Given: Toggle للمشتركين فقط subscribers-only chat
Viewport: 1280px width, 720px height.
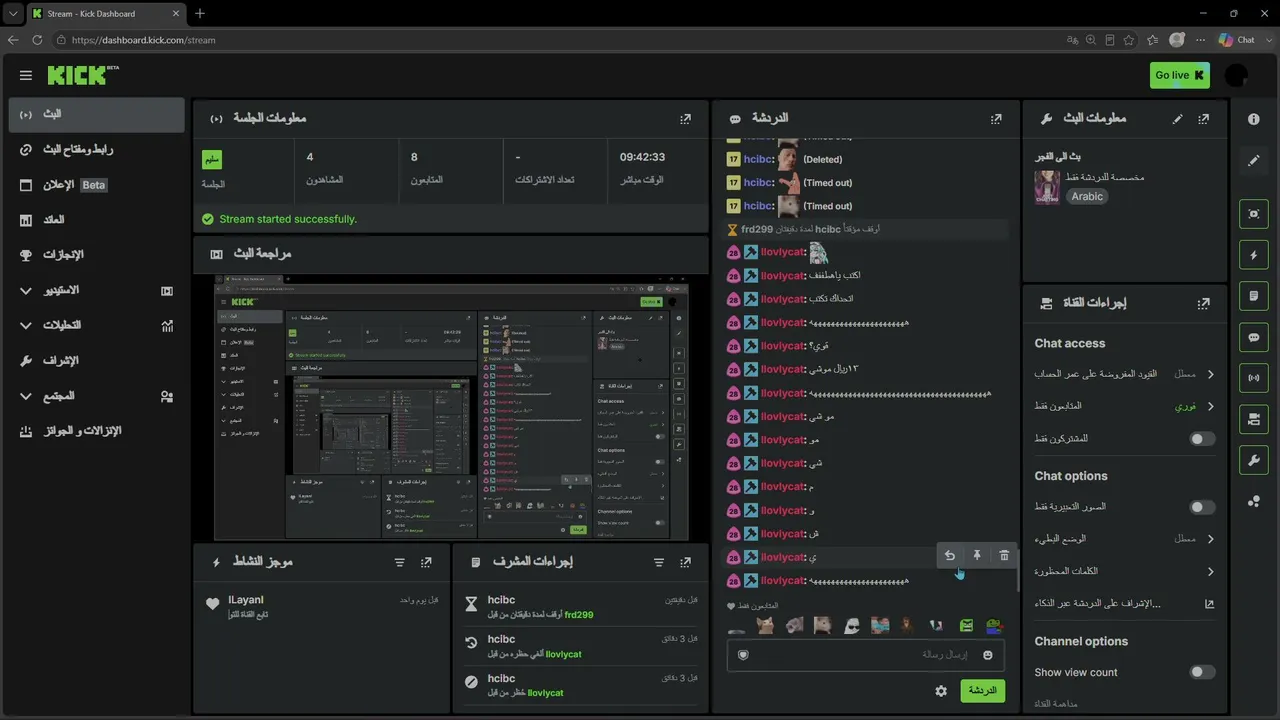Looking at the screenshot, I should 1202,439.
